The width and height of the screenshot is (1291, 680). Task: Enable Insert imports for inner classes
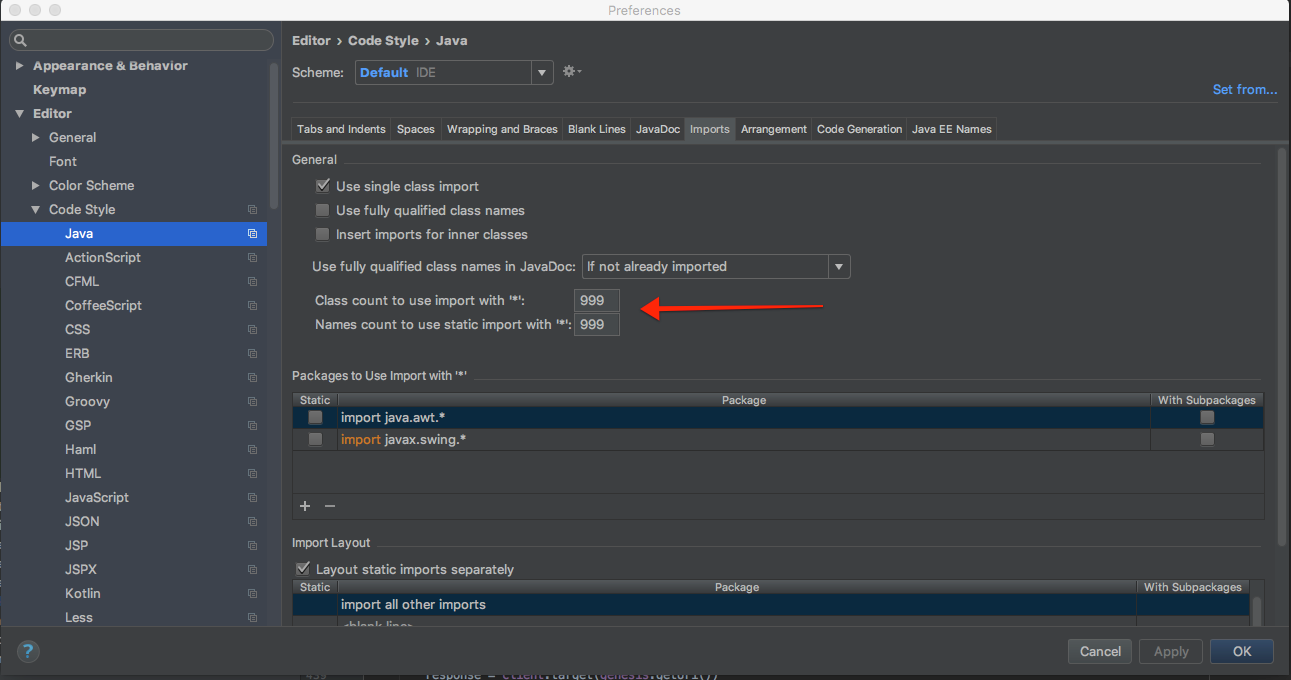[322, 234]
